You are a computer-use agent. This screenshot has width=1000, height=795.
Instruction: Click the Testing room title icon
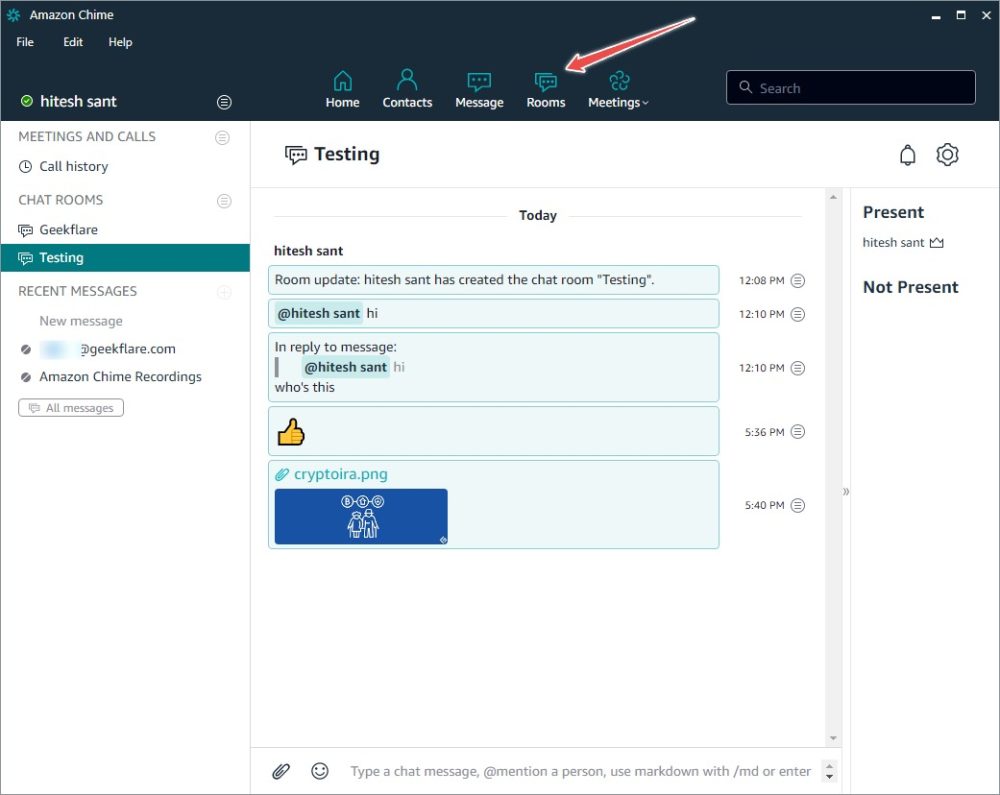295,155
